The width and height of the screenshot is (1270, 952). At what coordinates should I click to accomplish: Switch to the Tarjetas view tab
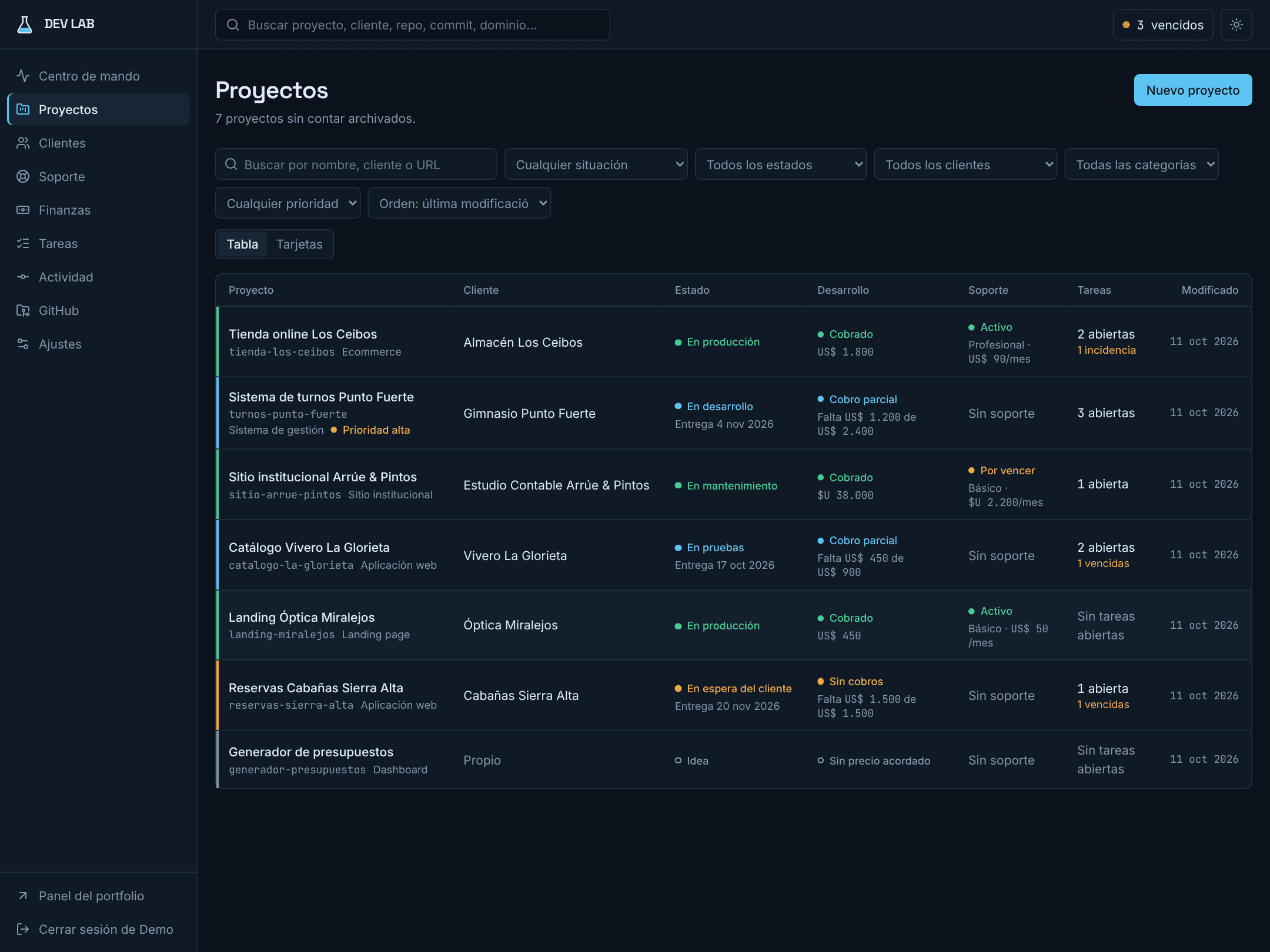tap(299, 244)
